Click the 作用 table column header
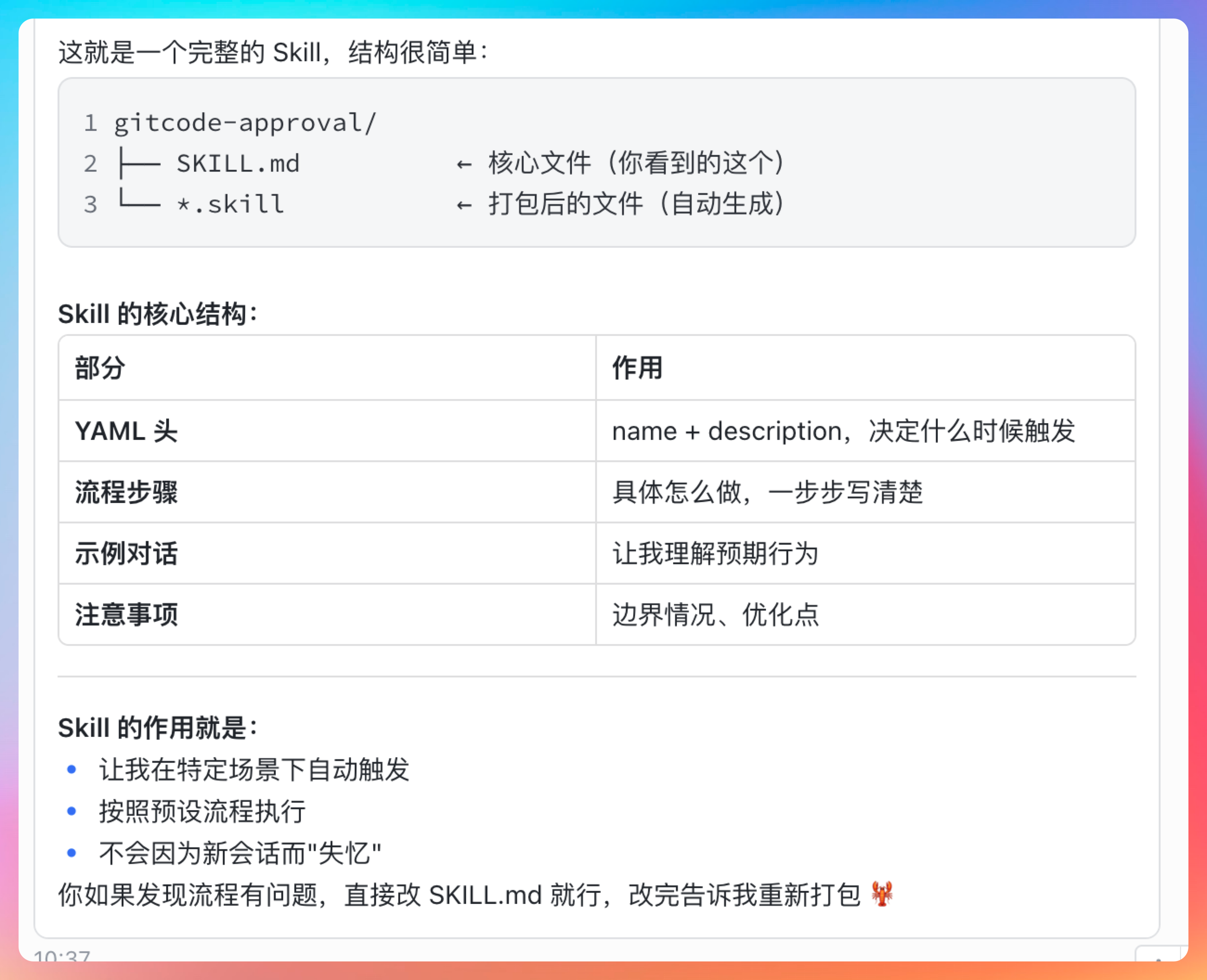Viewport: 1207px width, 980px height. point(637,368)
